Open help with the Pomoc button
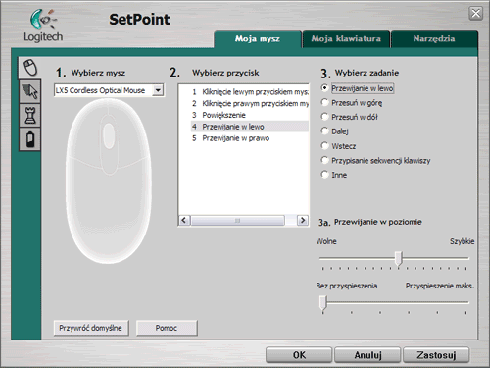This screenshot has height=368, width=490. pyautogui.click(x=166, y=328)
